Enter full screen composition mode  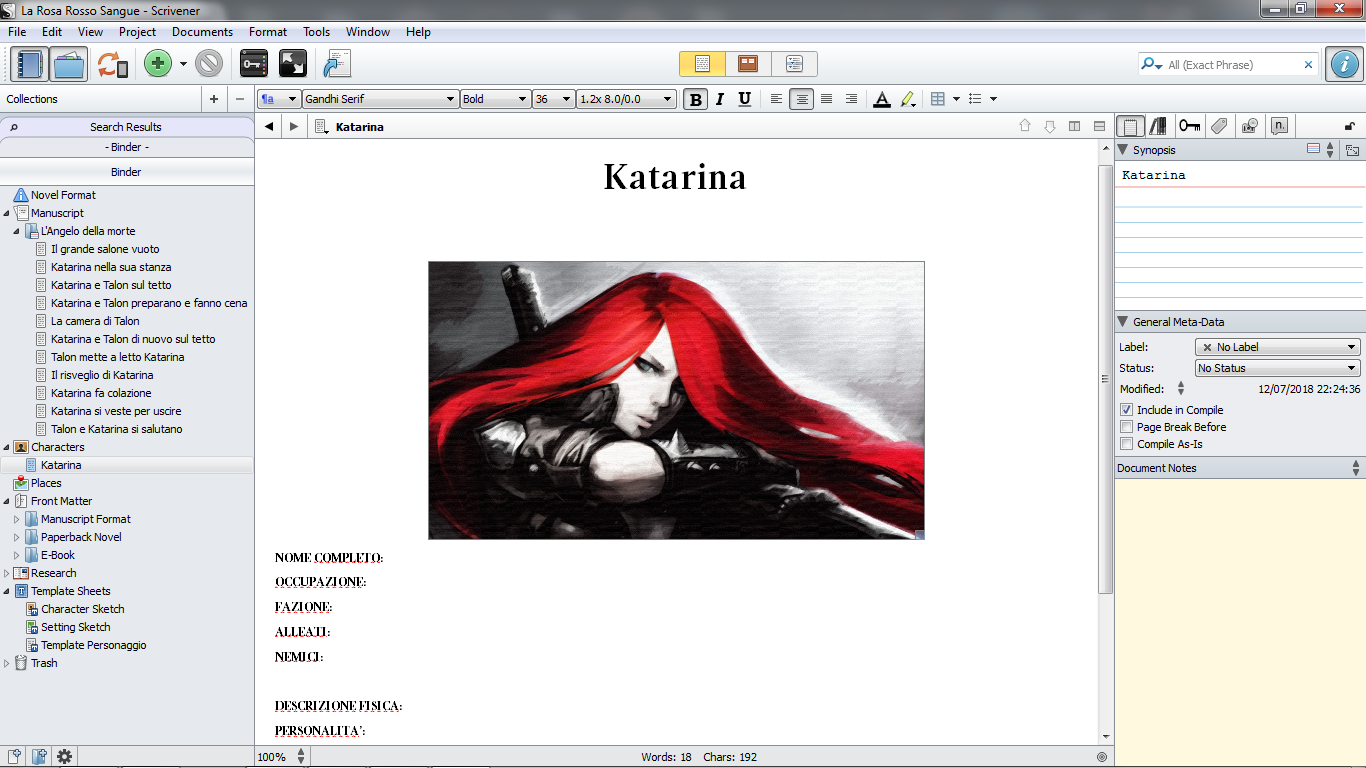[x=292, y=64]
